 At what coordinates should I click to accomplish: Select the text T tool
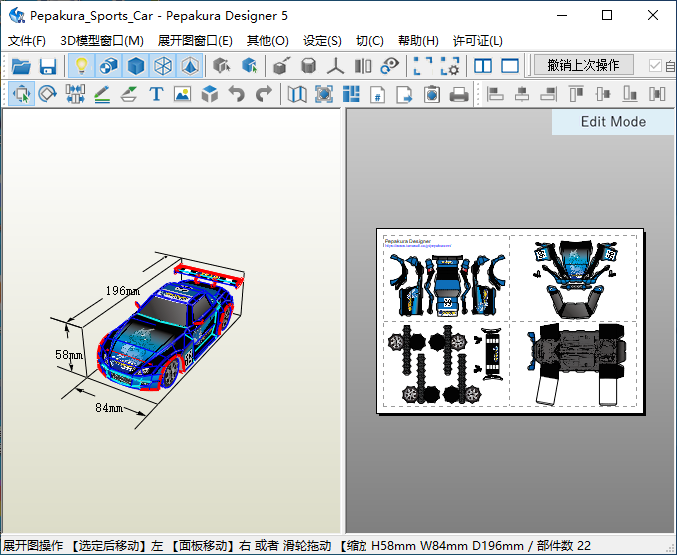coord(156,94)
